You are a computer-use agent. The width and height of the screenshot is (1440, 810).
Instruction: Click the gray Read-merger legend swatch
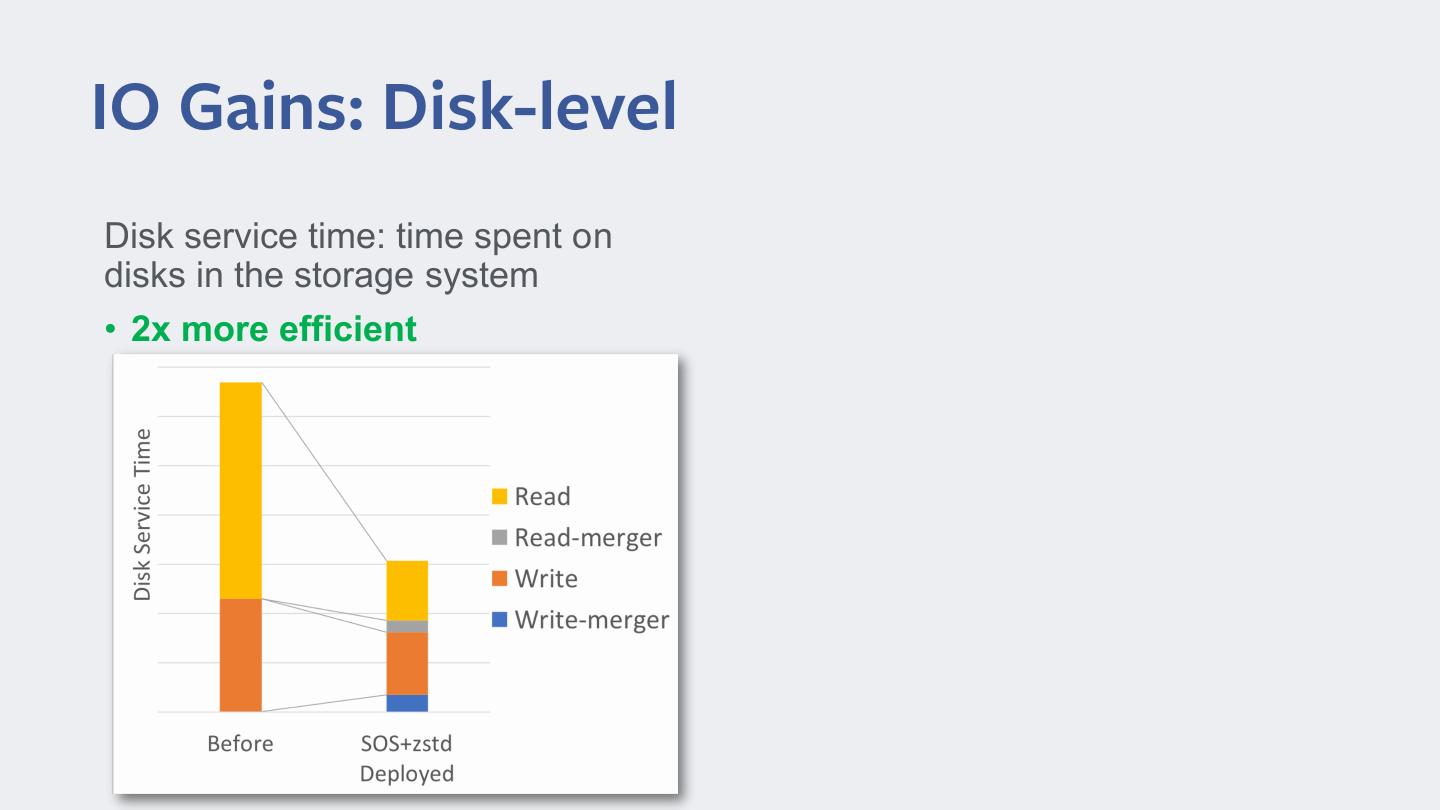[499, 537]
